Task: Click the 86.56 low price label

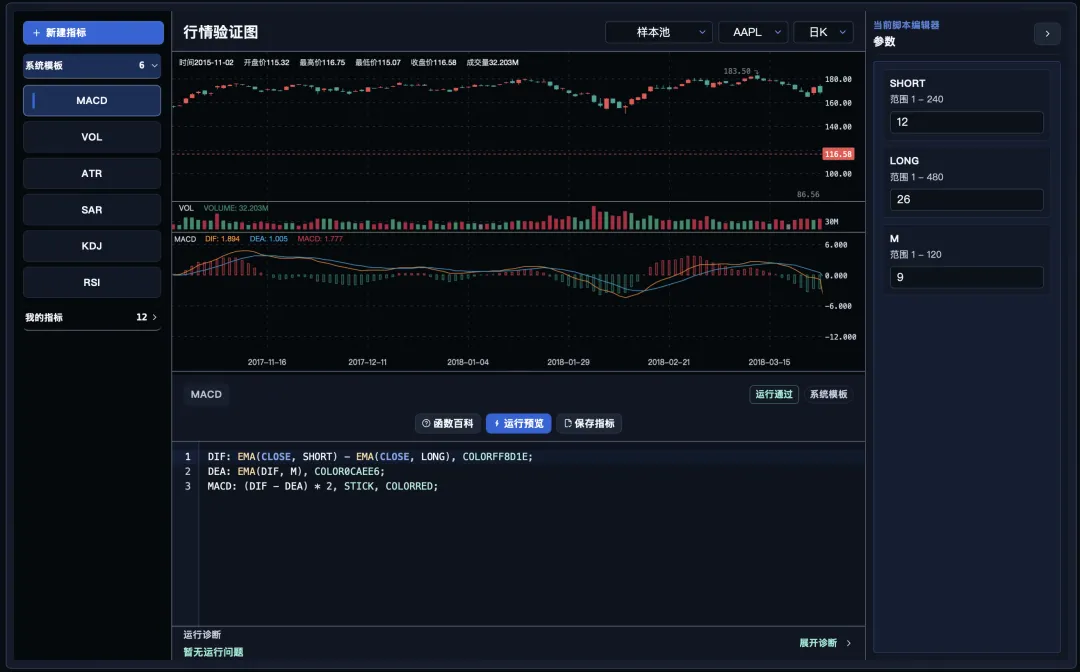Action: [808, 194]
